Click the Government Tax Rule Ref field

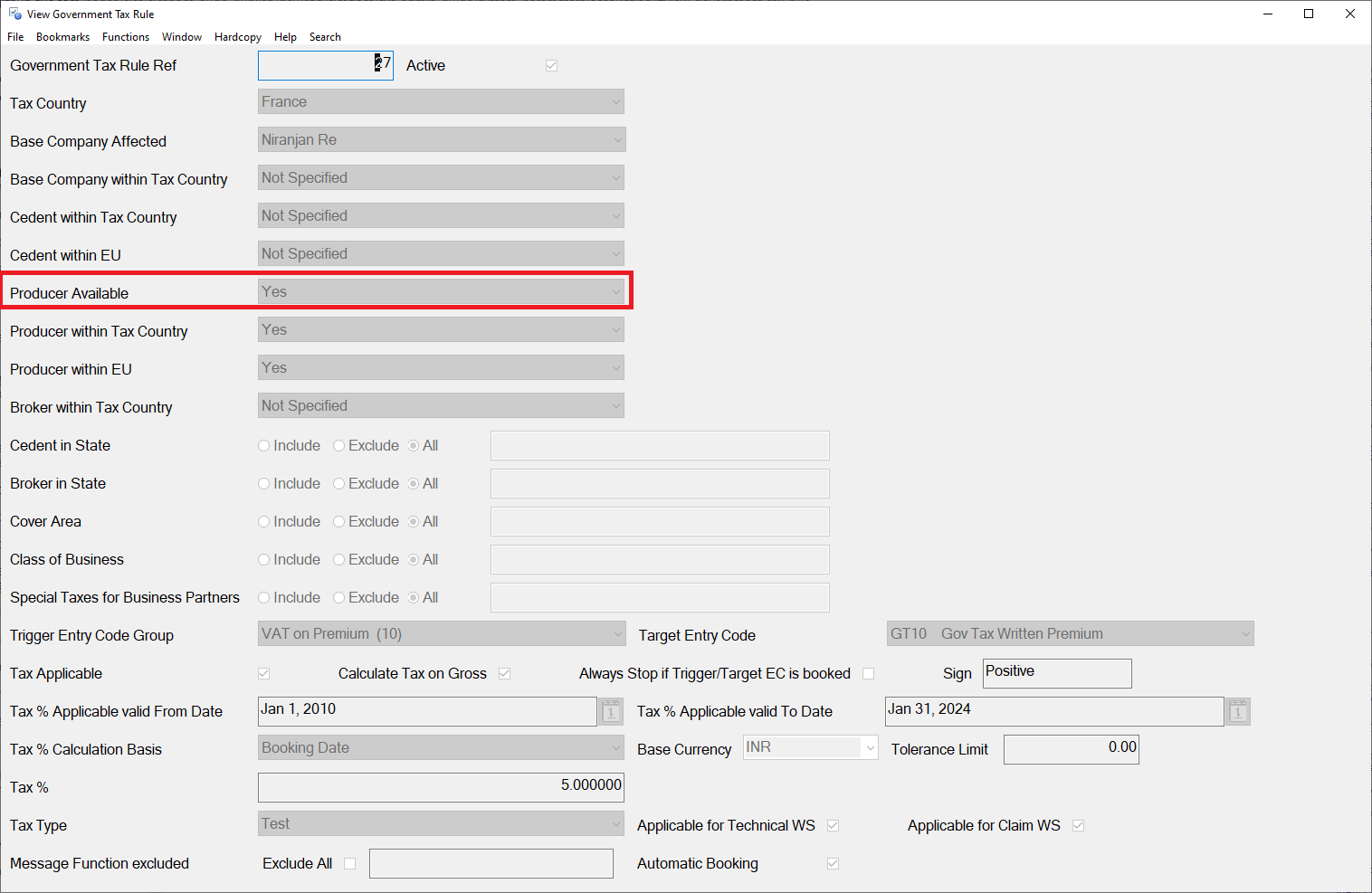(325, 65)
